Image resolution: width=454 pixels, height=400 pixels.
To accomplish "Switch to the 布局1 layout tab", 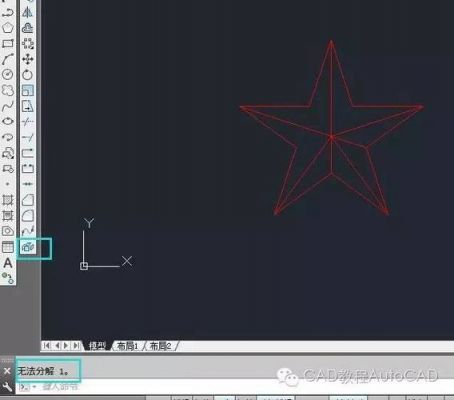I will click(127, 346).
